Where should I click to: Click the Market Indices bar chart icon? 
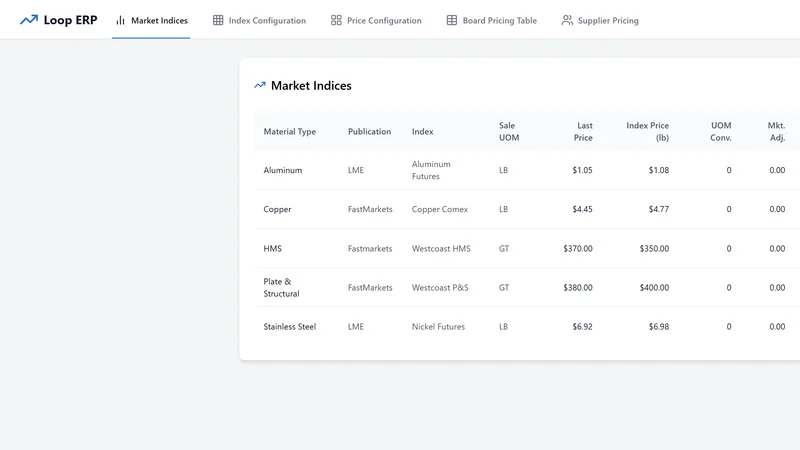tap(120, 20)
